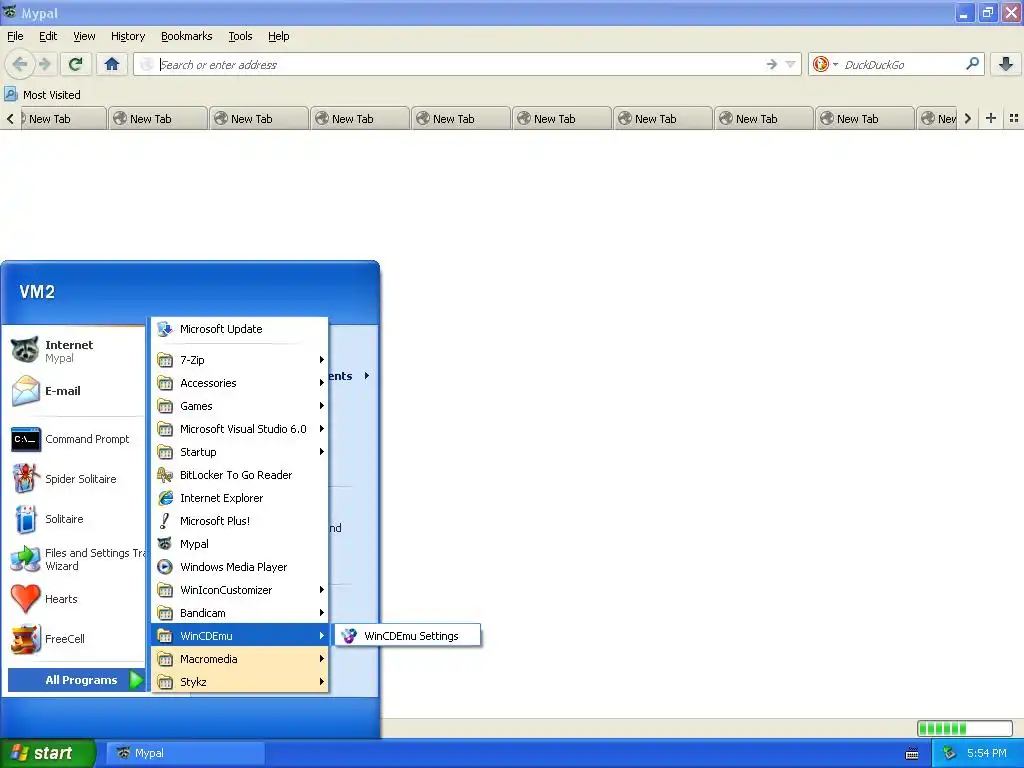Open Microsoft Update from programs list

pos(240,329)
